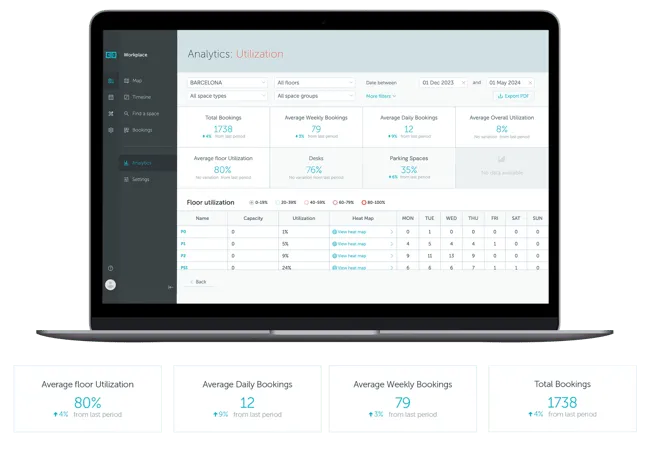Click bottom Total Bookings 1738 tile
The height and width of the screenshot is (455, 650).
pos(563,399)
